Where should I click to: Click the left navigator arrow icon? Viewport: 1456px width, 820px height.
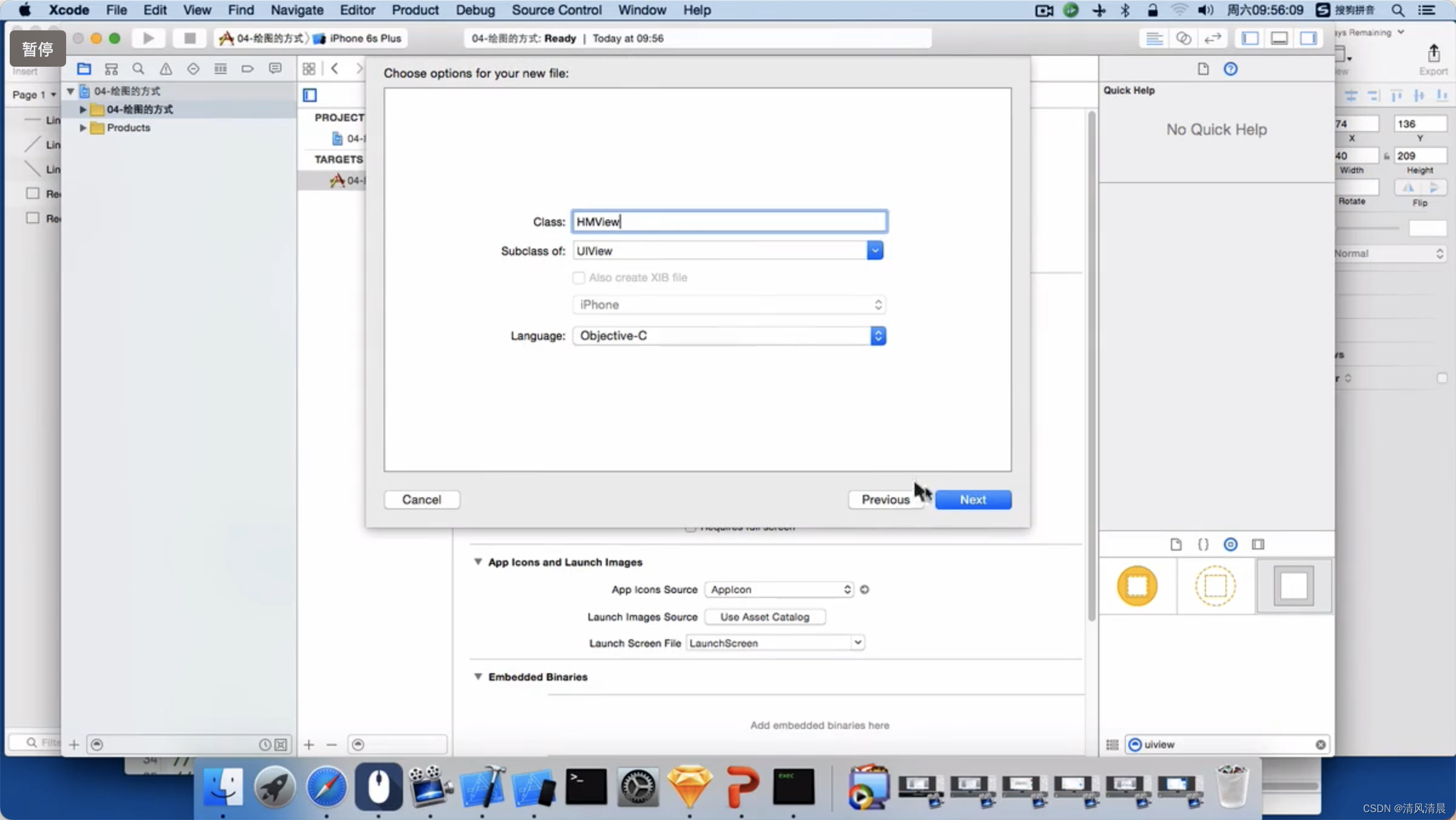click(334, 68)
